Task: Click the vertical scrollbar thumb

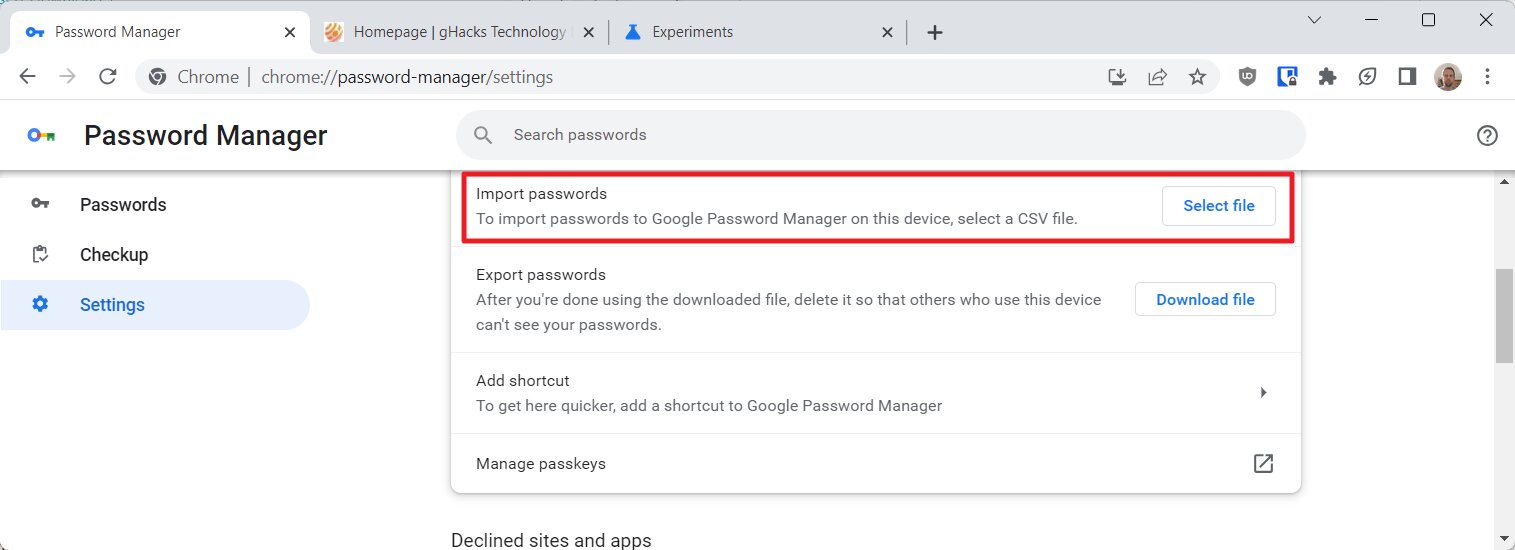Action: 1504,316
